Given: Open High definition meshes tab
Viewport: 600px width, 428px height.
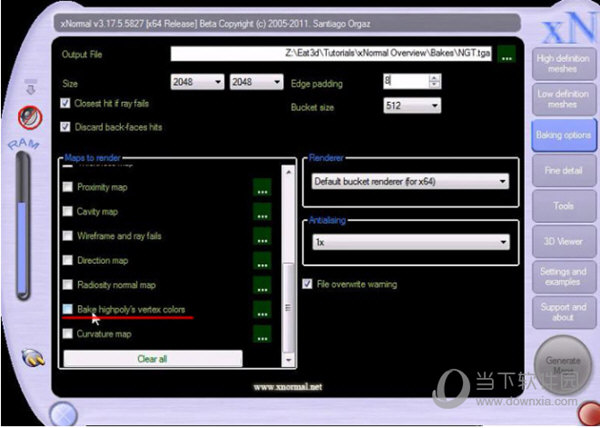Looking at the screenshot, I should tap(563, 64).
